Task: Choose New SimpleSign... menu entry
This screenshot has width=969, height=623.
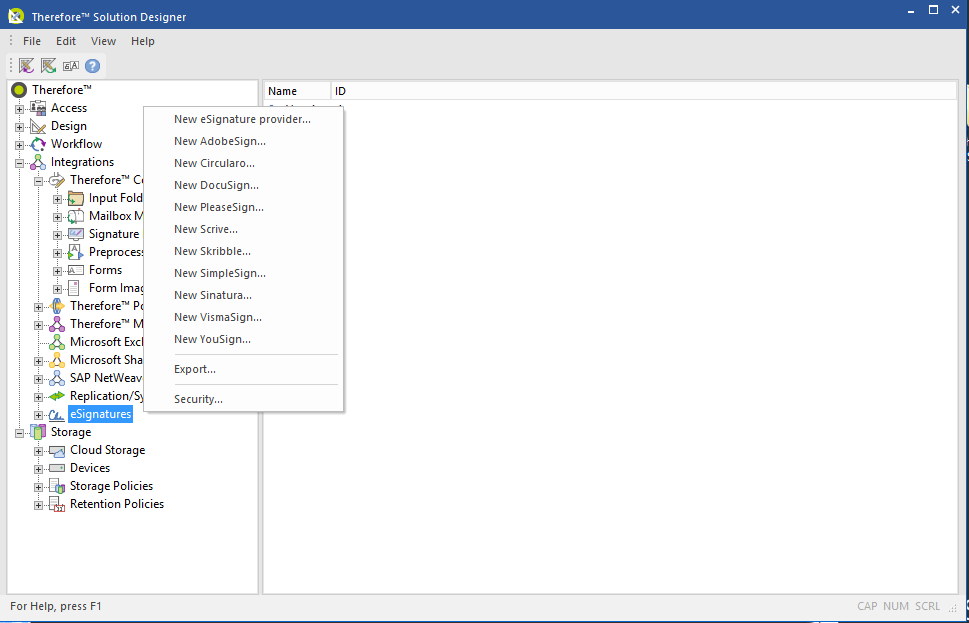Action: coord(242,273)
